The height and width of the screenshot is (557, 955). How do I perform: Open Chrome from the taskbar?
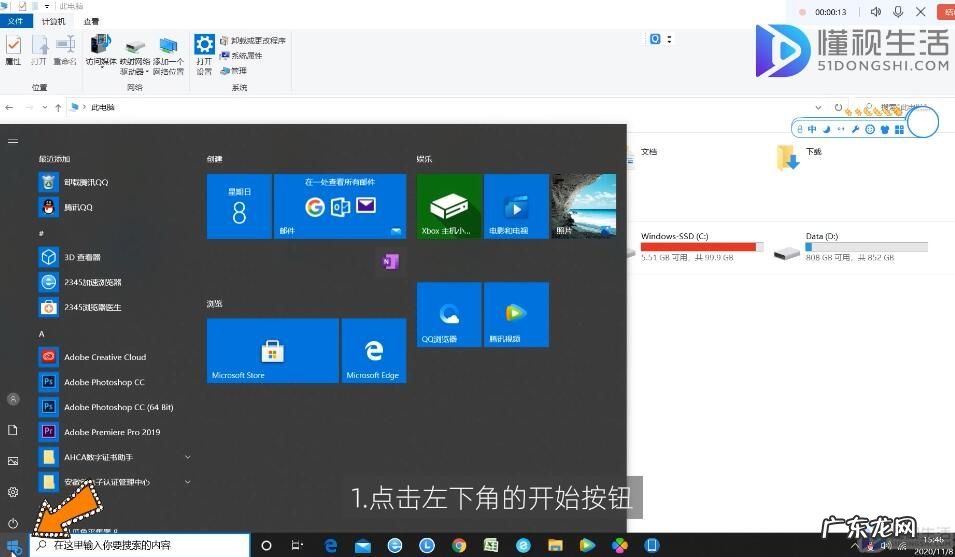pyautogui.click(x=459, y=545)
